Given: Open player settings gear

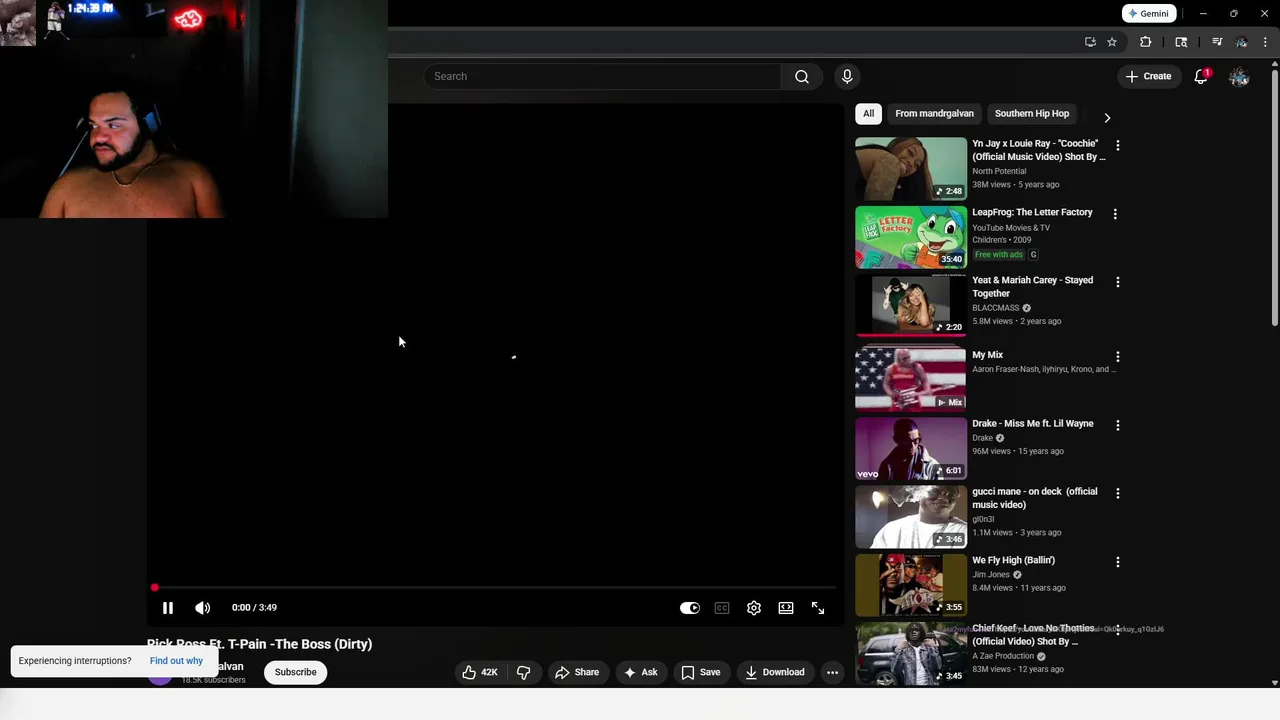Looking at the screenshot, I should pyautogui.click(x=754, y=608).
